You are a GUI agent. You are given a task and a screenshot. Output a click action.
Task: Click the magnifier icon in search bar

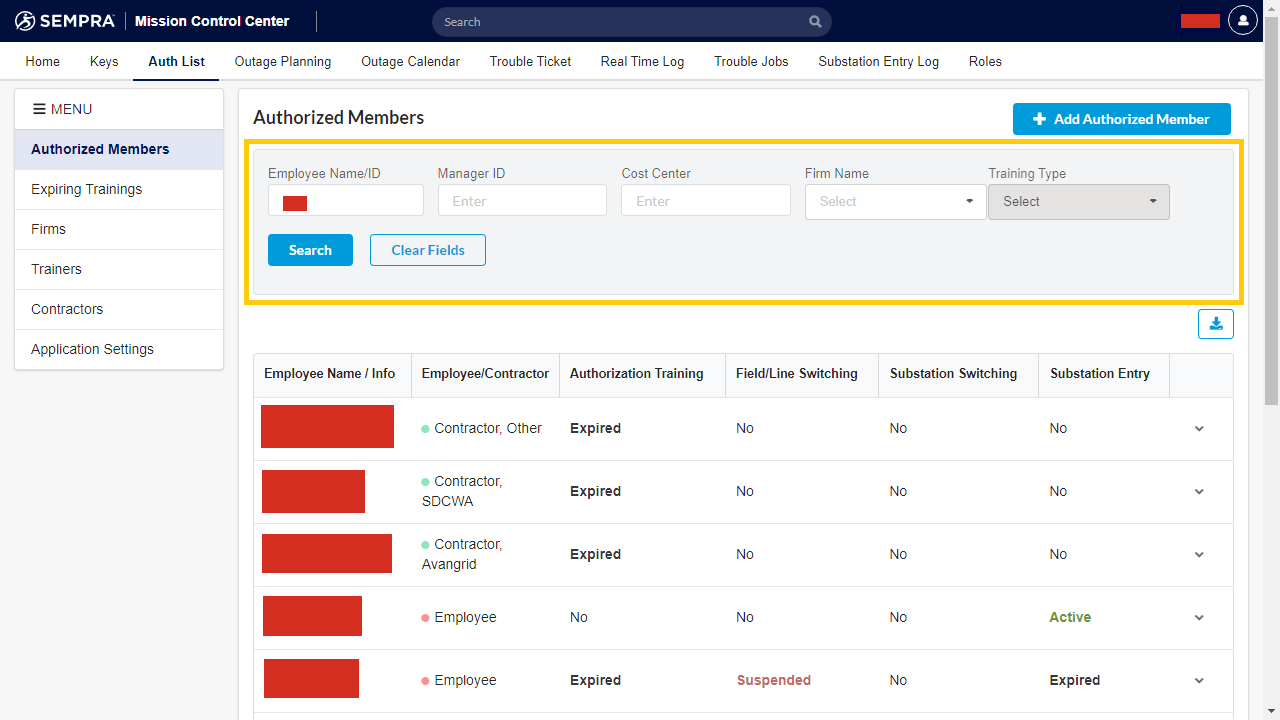coord(814,21)
